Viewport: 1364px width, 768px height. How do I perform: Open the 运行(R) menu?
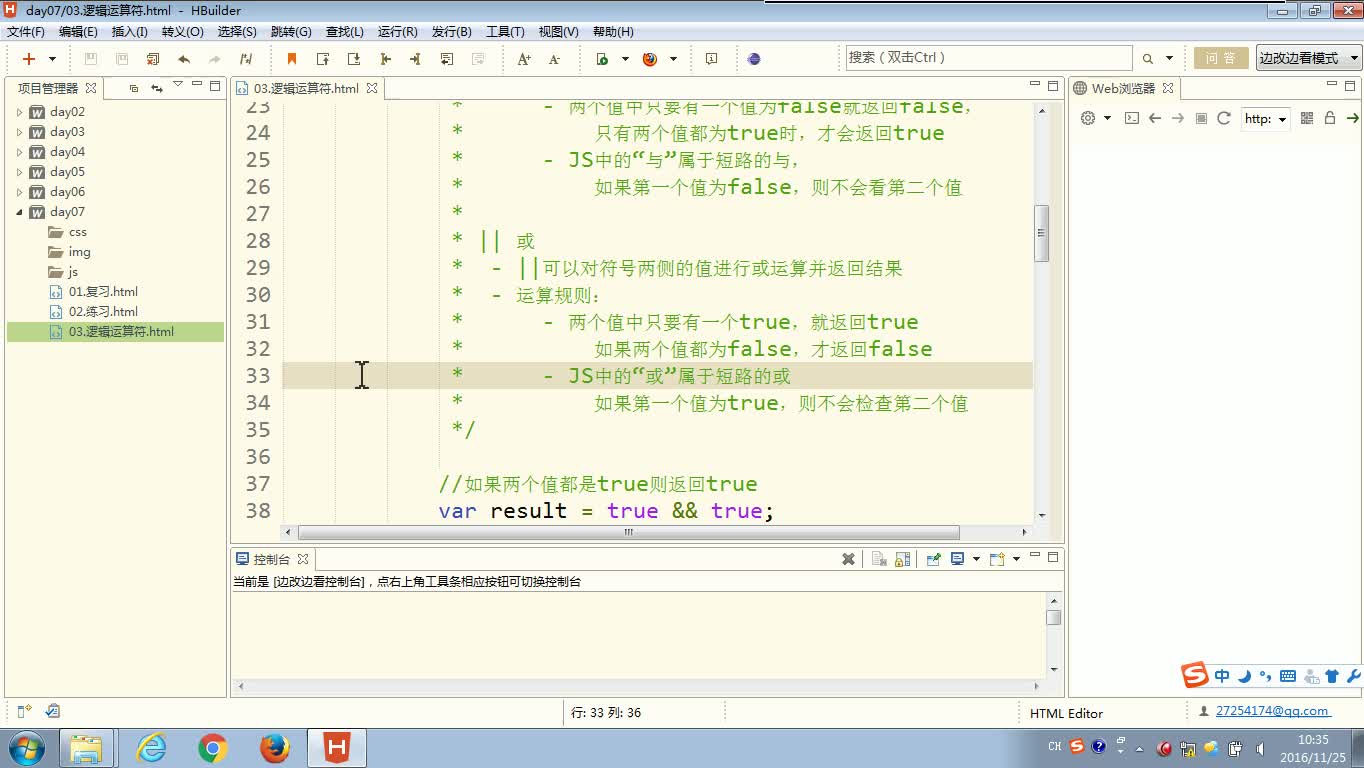click(398, 32)
